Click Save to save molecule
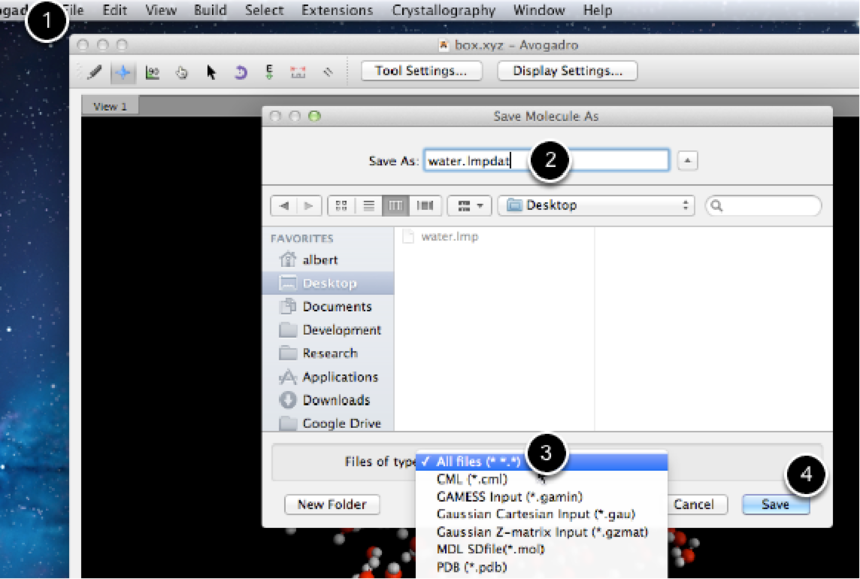This screenshot has height=579, width=860. coord(776,504)
